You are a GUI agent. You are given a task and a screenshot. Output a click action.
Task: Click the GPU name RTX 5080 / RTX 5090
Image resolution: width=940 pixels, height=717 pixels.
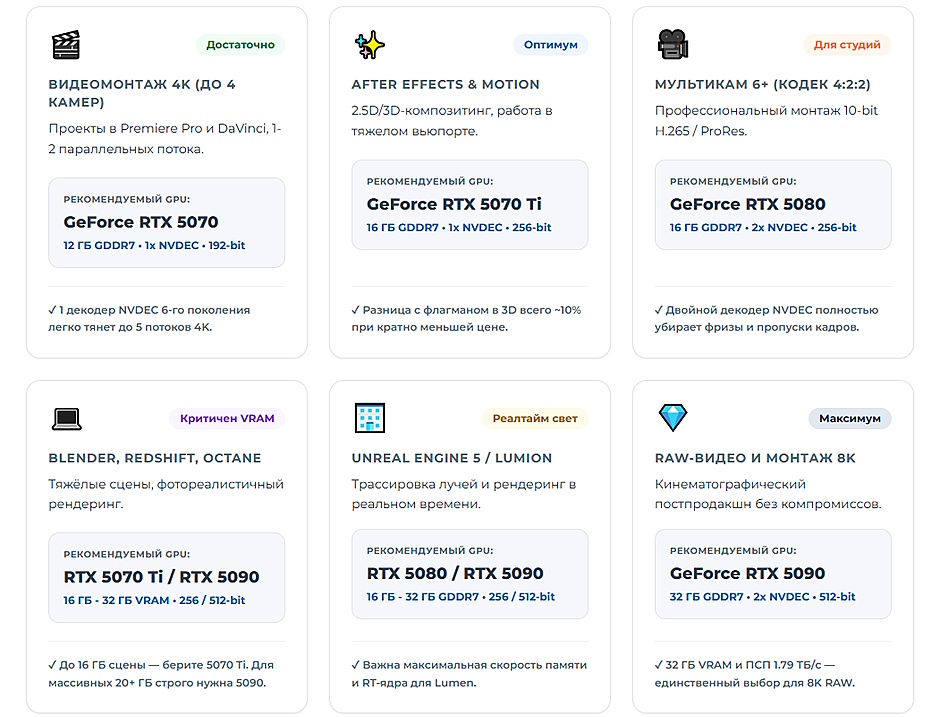(455, 573)
